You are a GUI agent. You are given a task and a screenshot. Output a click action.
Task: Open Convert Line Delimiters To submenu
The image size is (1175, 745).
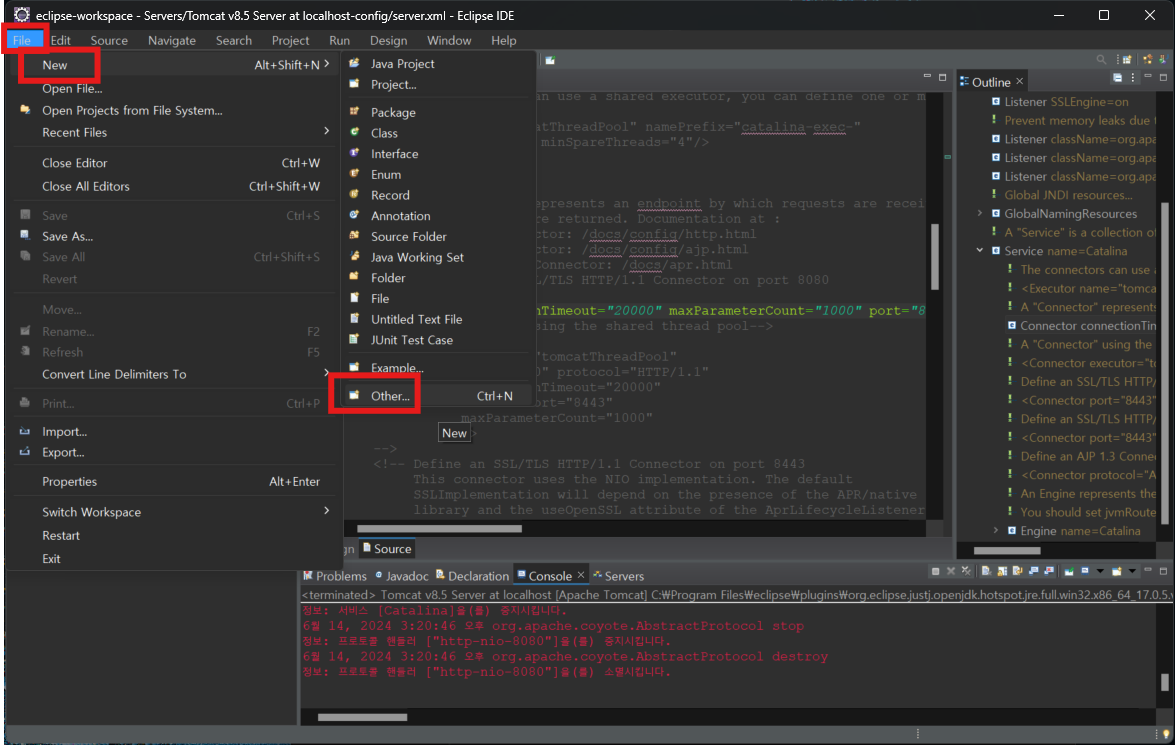tap(184, 374)
